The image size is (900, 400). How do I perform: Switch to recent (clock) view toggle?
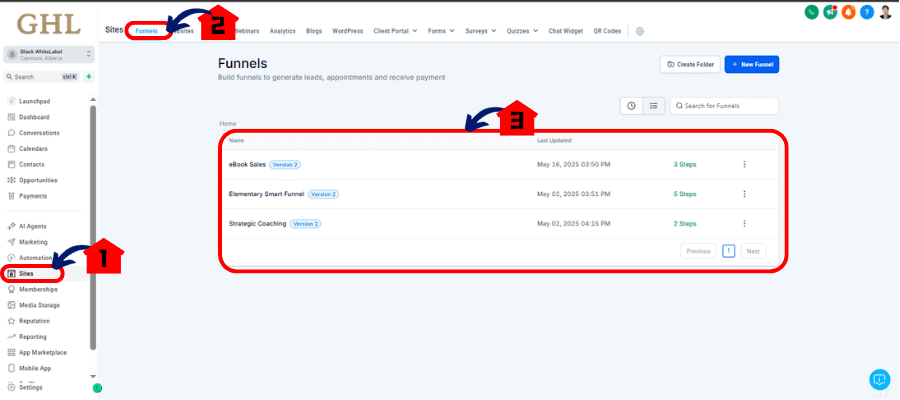(x=631, y=106)
